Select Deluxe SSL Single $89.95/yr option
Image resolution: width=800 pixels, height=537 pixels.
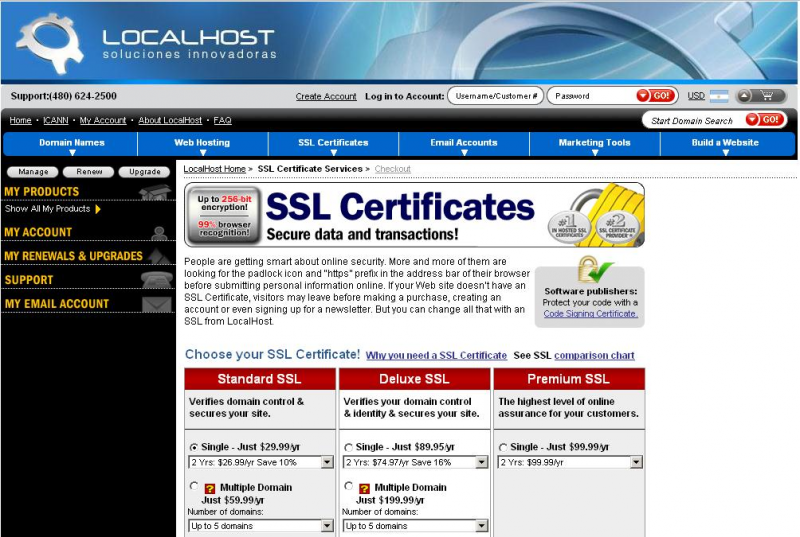348,447
